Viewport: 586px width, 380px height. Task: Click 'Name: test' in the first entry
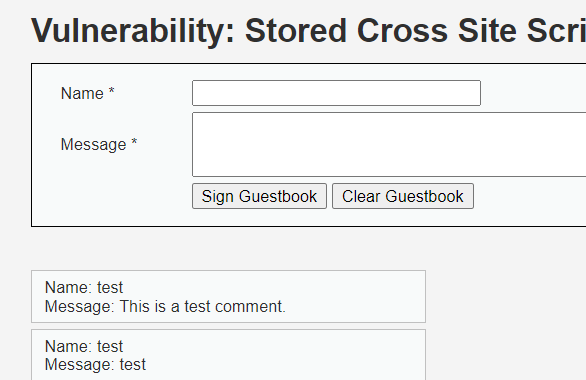coord(84,287)
